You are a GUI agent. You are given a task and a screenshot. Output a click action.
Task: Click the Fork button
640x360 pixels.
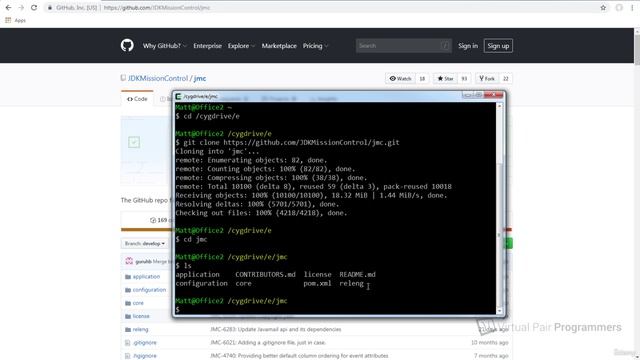[x=487, y=78]
